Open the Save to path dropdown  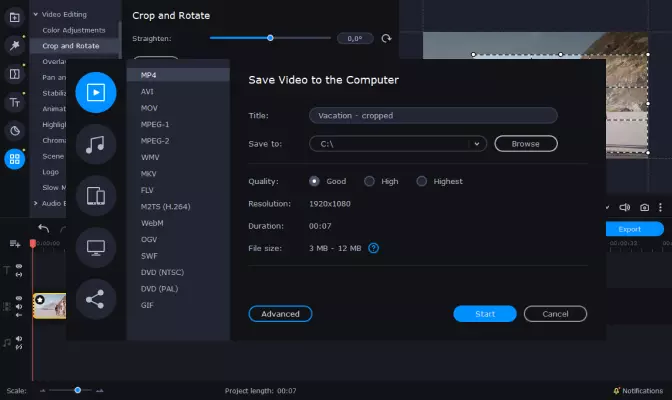(477, 144)
